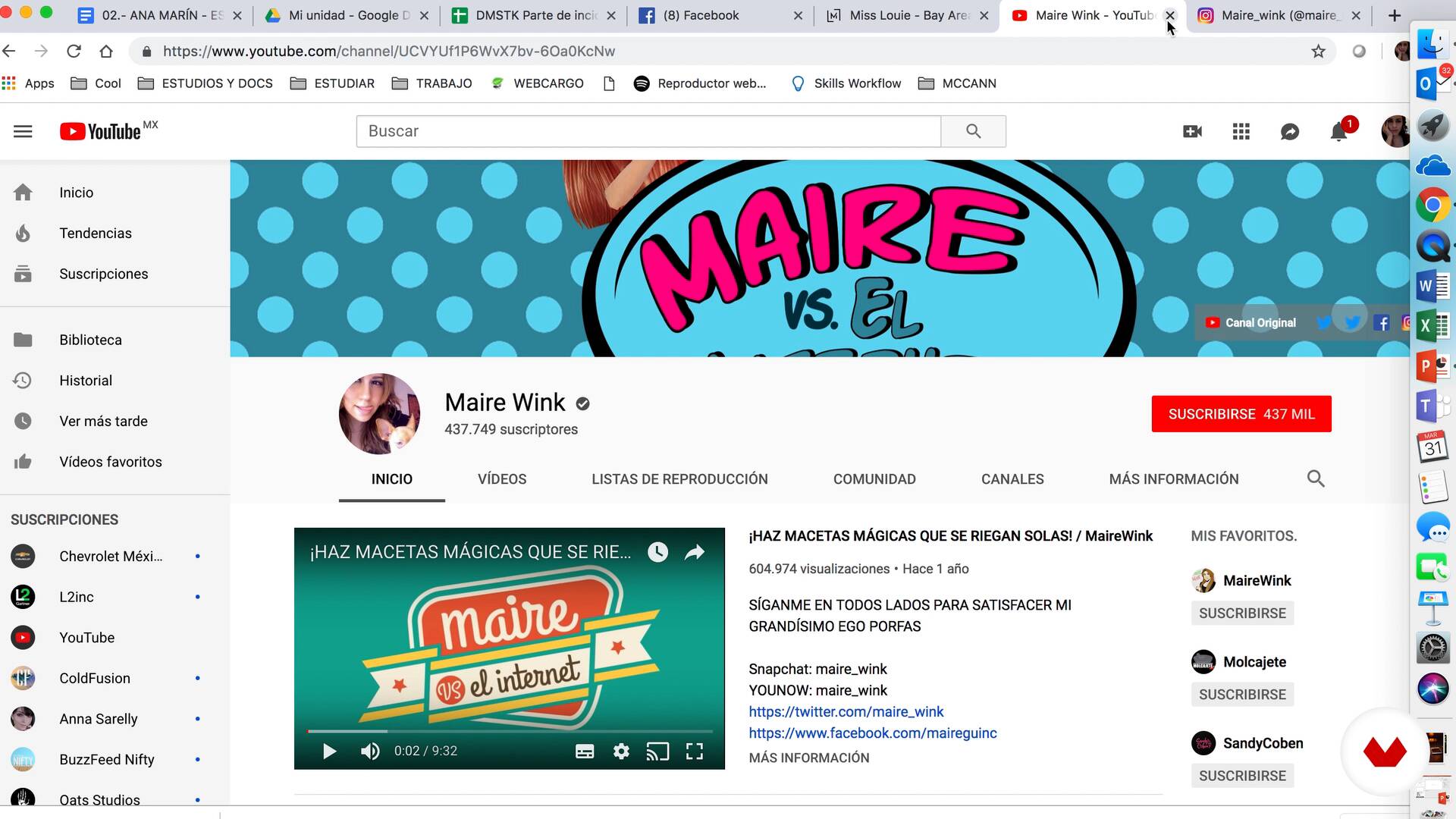Open the video title MACETAS MÁGICAS link

(x=951, y=536)
